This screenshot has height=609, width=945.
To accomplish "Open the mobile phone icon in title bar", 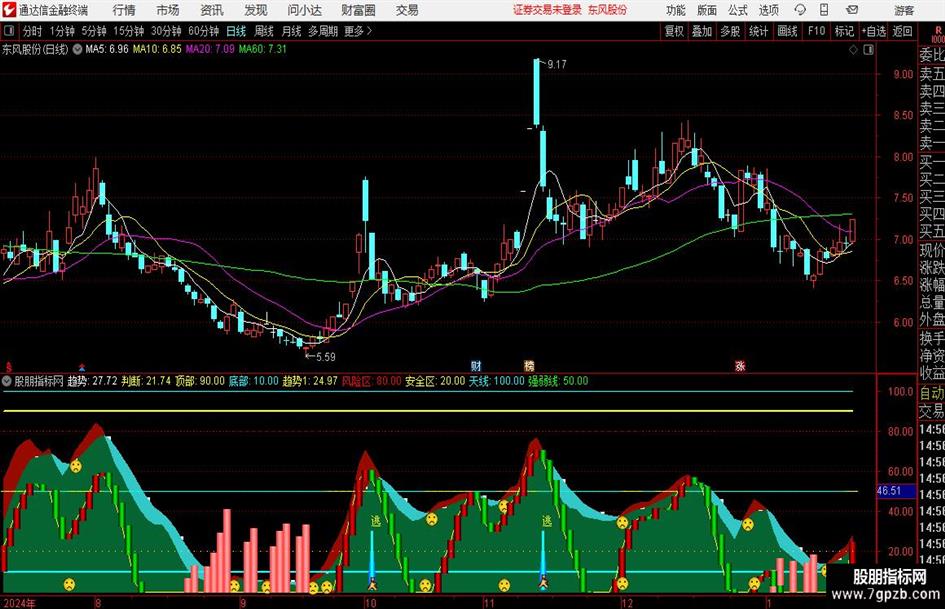I will pyautogui.click(x=824, y=10).
